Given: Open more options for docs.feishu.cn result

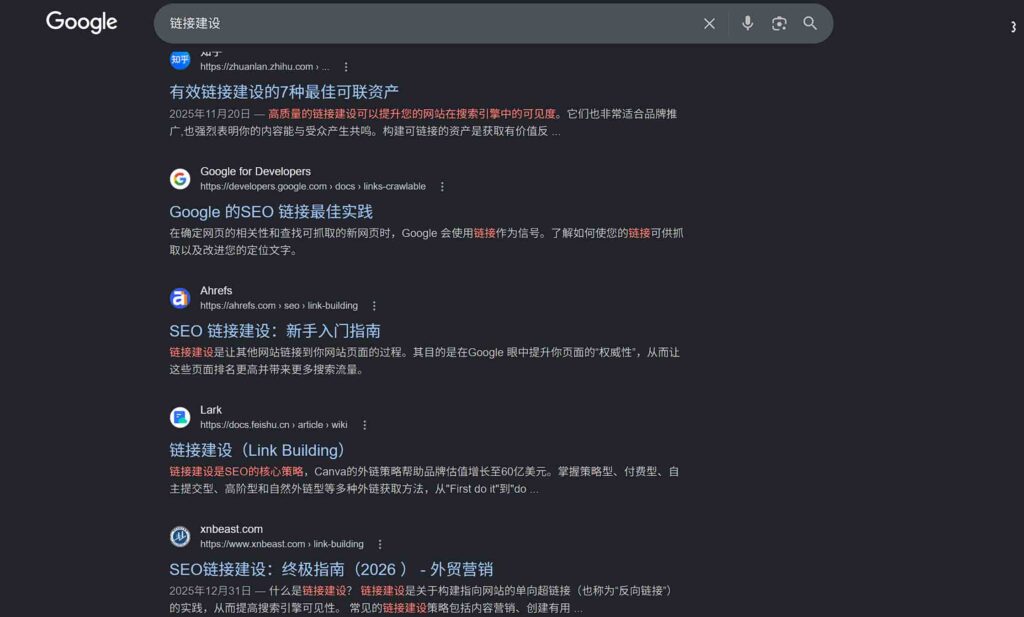Looking at the screenshot, I should point(364,424).
